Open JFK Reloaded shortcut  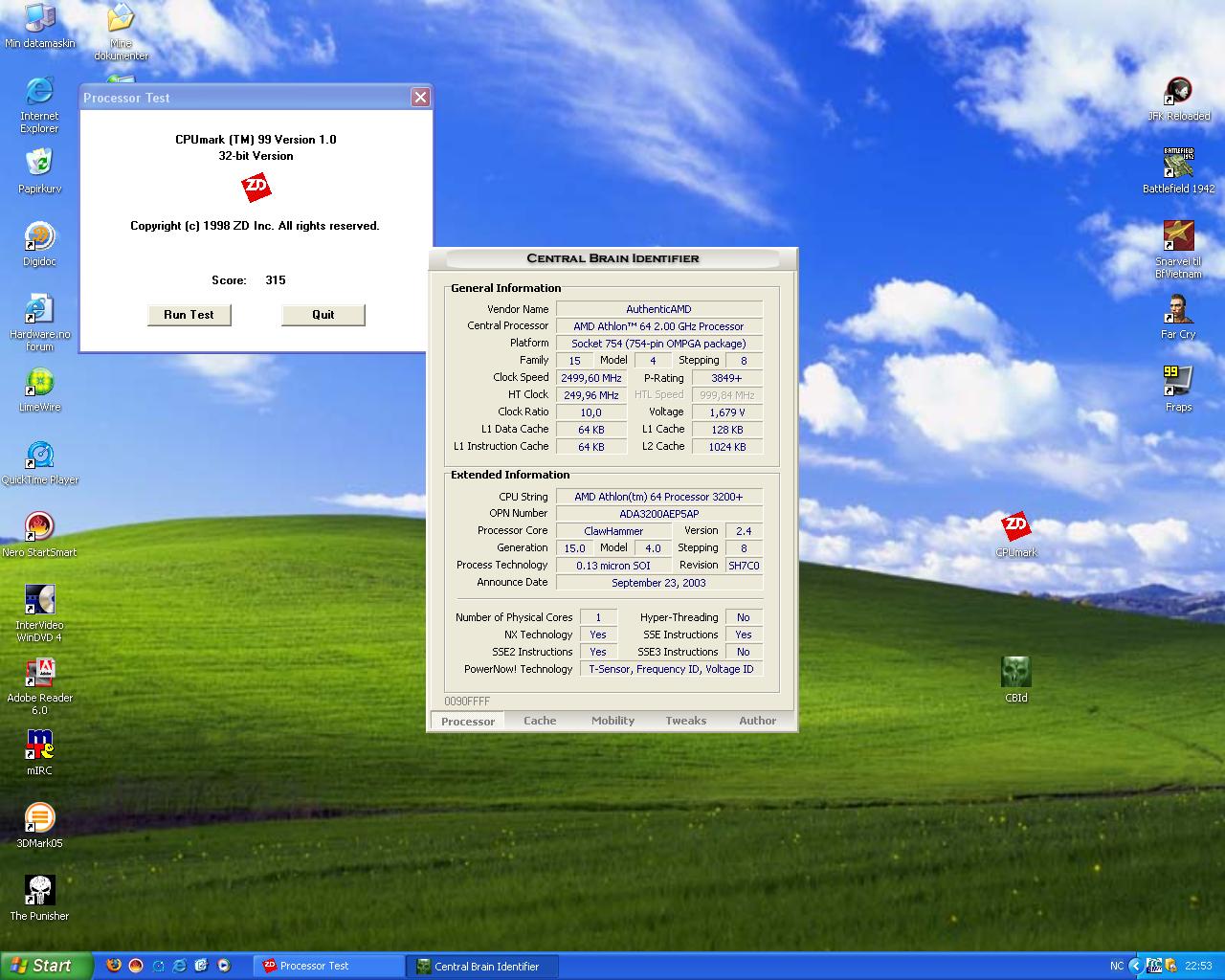pyautogui.click(x=1178, y=92)
